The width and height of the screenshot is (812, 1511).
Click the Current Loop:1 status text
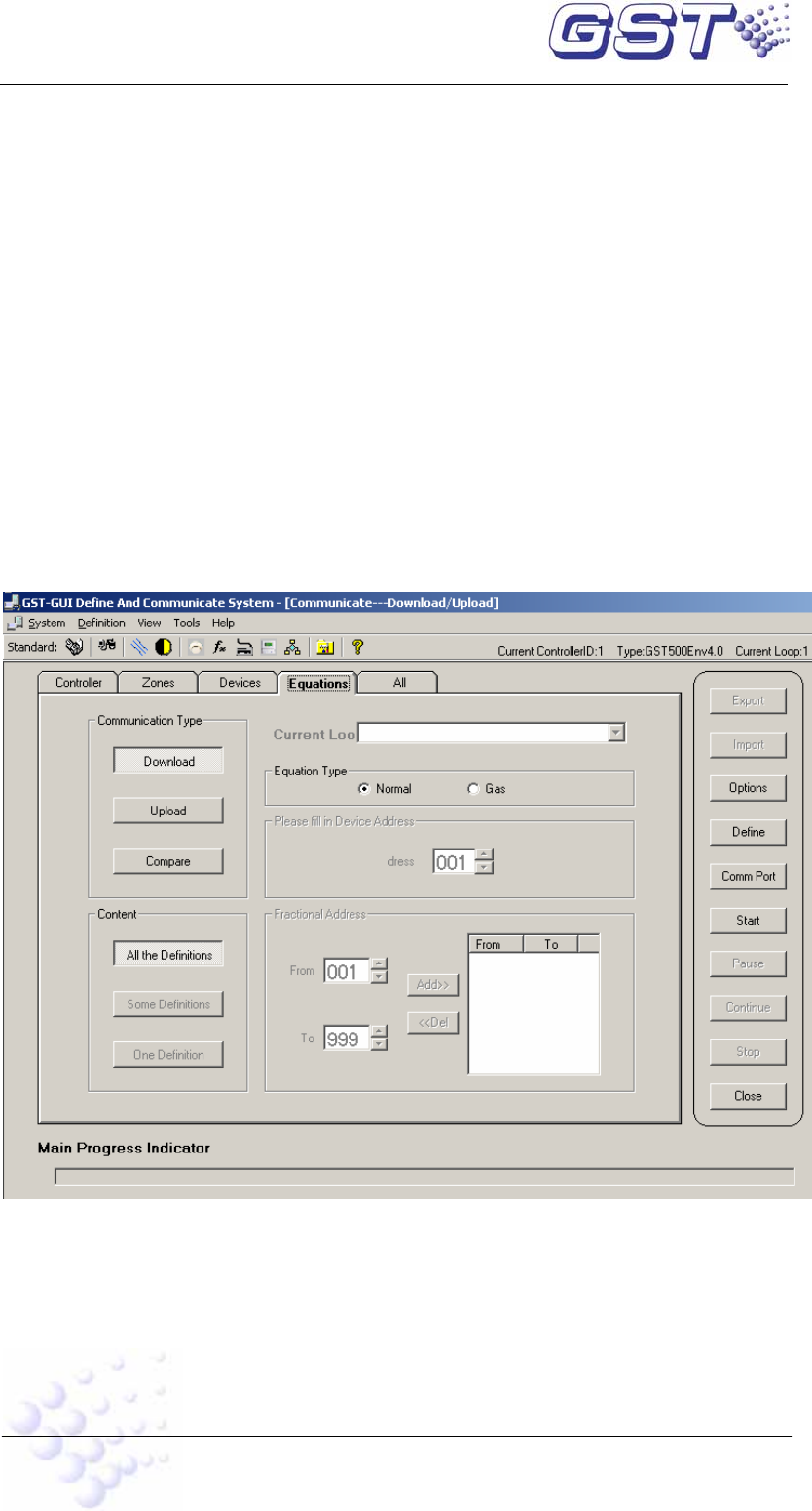coord(773,651)
